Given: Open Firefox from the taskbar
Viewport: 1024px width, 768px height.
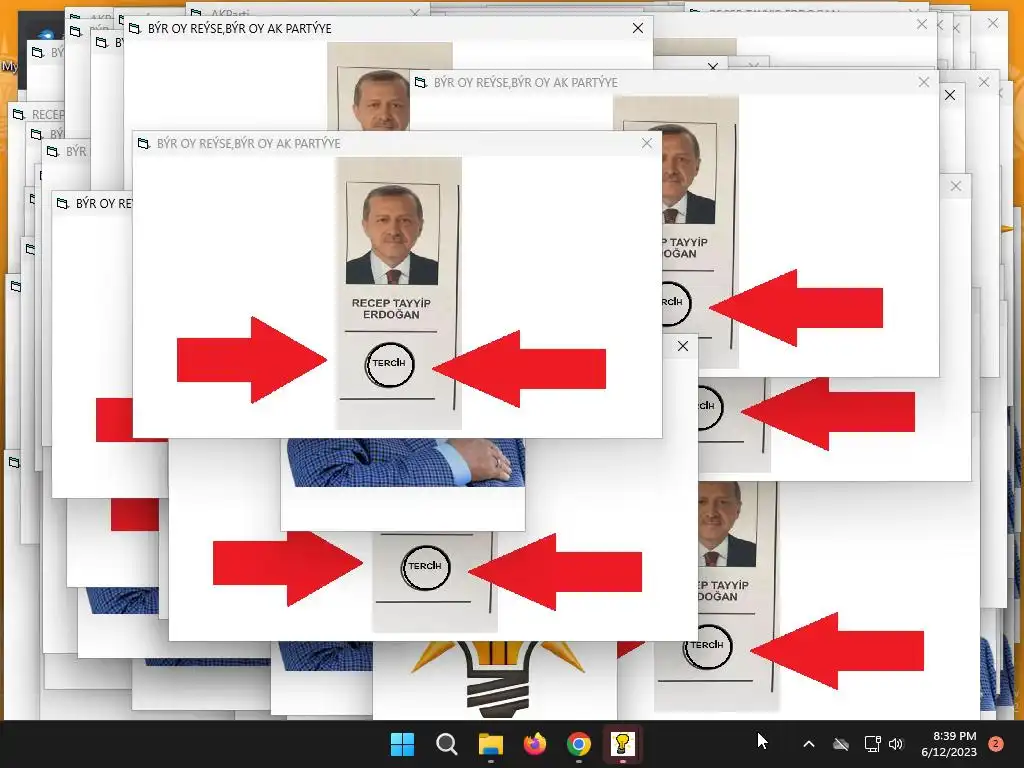Looking at the screenshot, I should coord(535,744).
